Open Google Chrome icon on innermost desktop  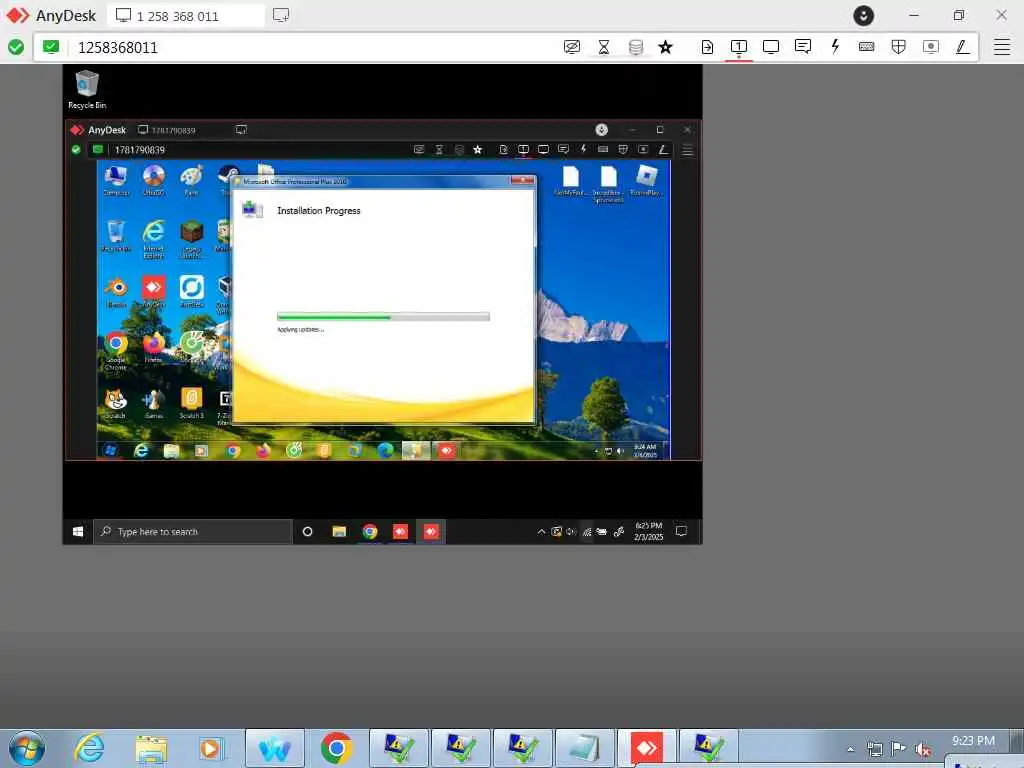[116, 349]
